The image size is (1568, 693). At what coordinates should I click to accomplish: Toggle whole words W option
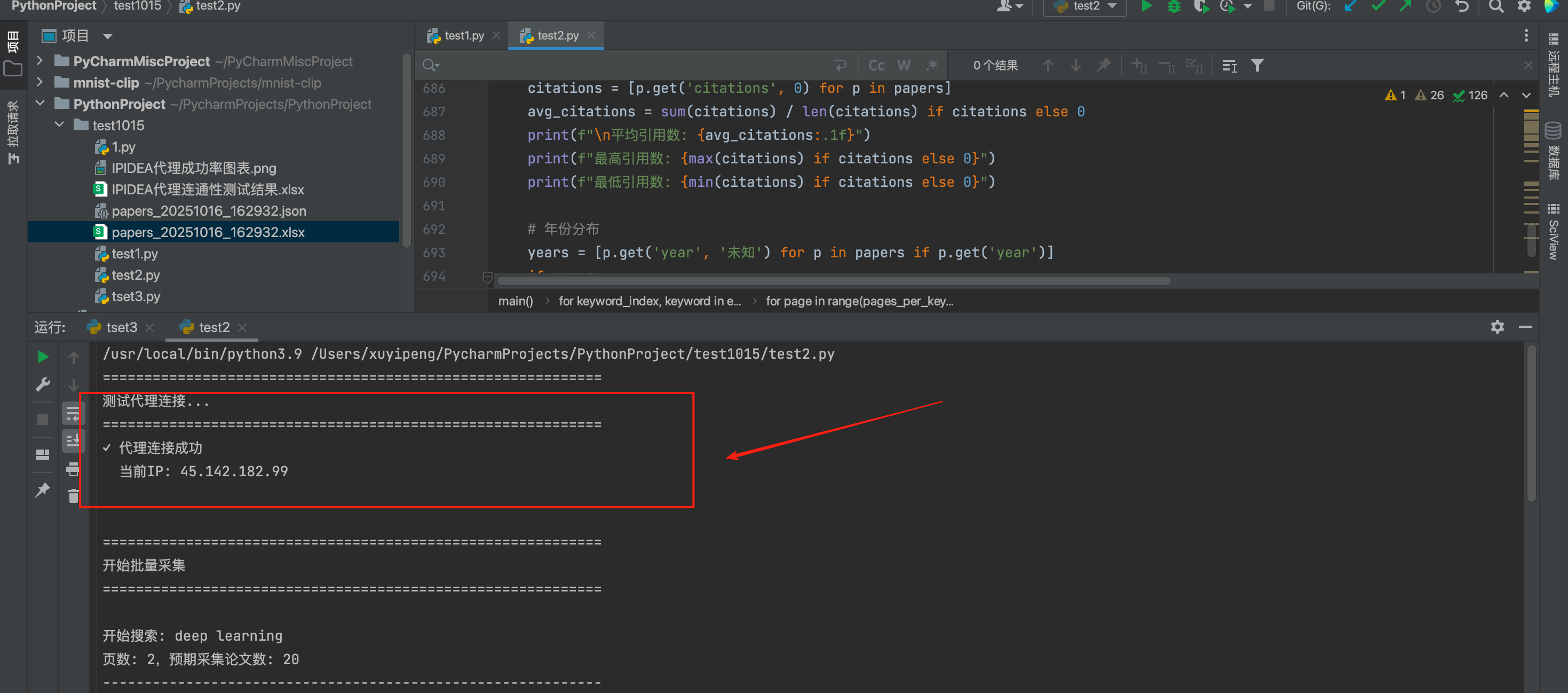(904, 65)
